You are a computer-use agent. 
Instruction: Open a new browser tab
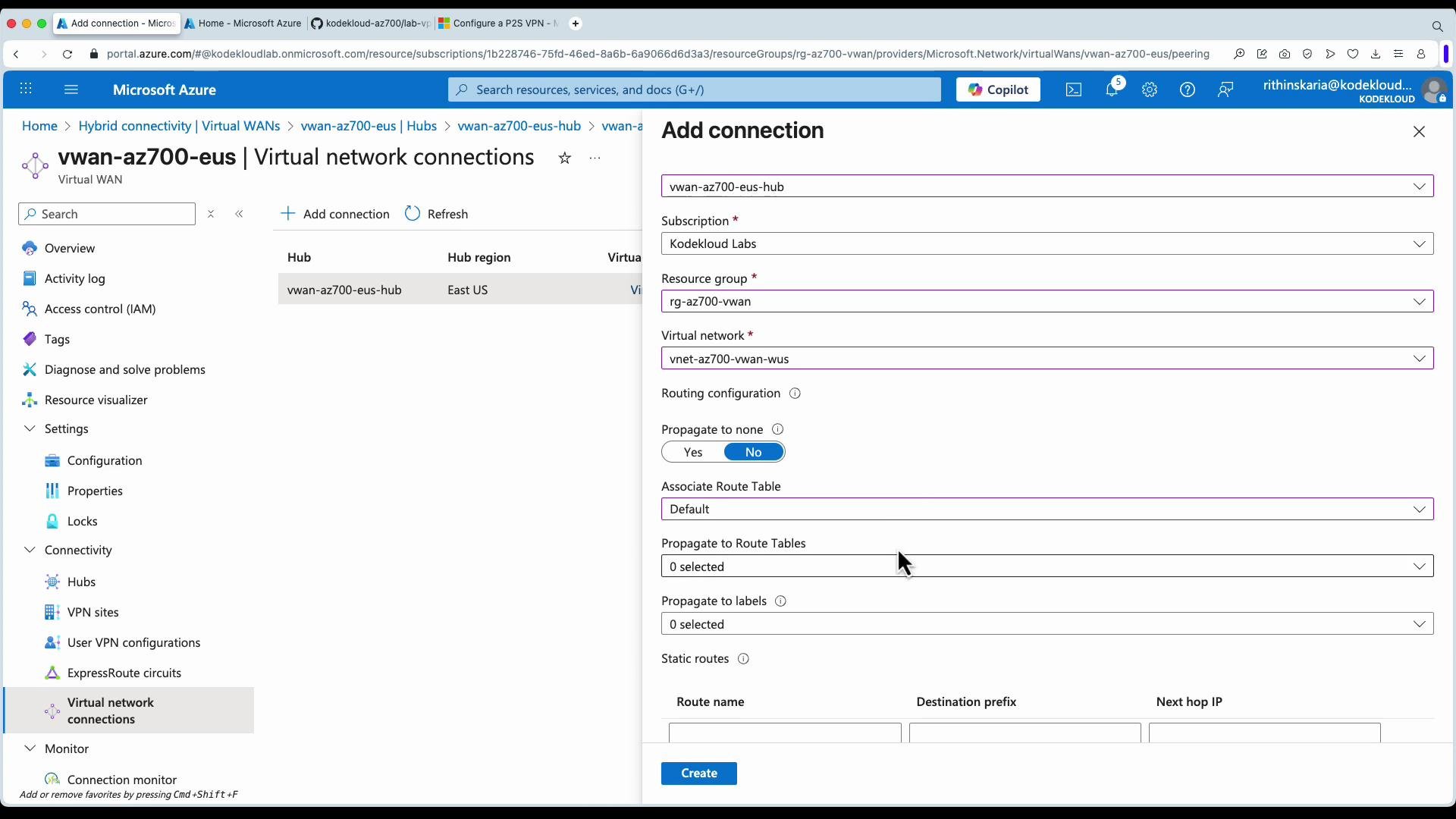pos(576,24)
